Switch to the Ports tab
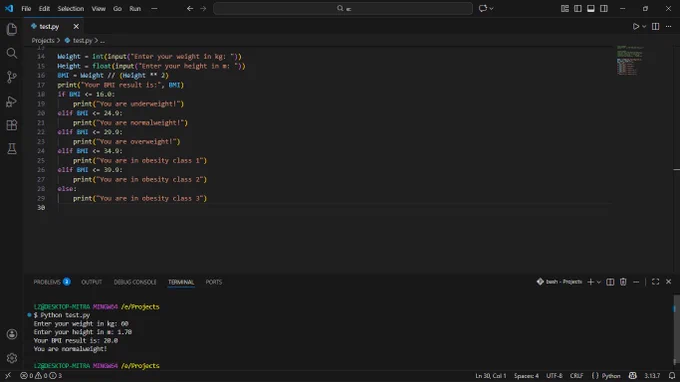The image size is (680, 382). (x=214, y=282)
